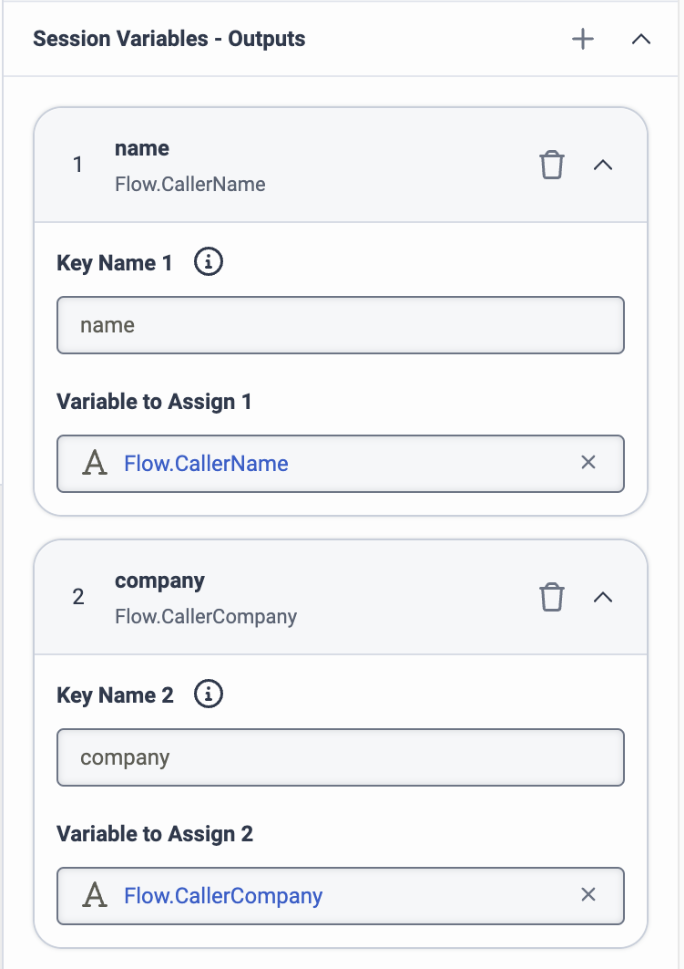Clear the Flow.CallerCompany variable assignment
Screen dimensions: 684x969
click(588, 894)
